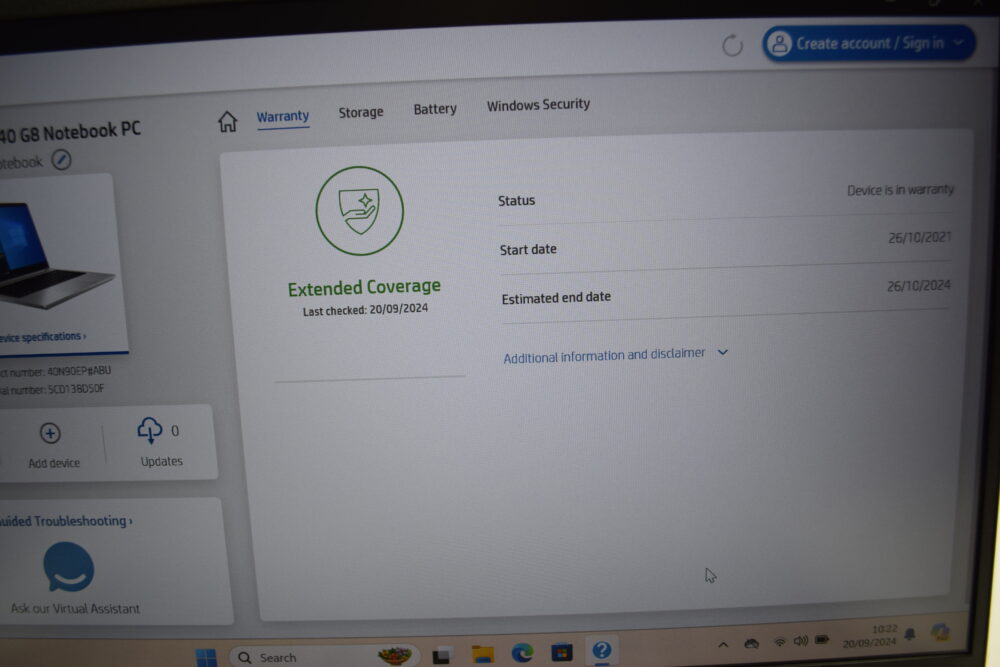Click HP Support Assistant taskbar icon
Viewport: 1000px width, 667px height.
point(601,650)
